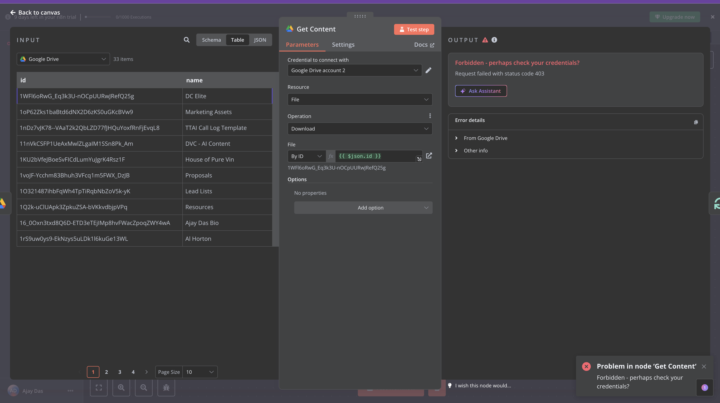The image size is (720, 403).
Task: Select the Lead Lists name cell
Action: 227,191
